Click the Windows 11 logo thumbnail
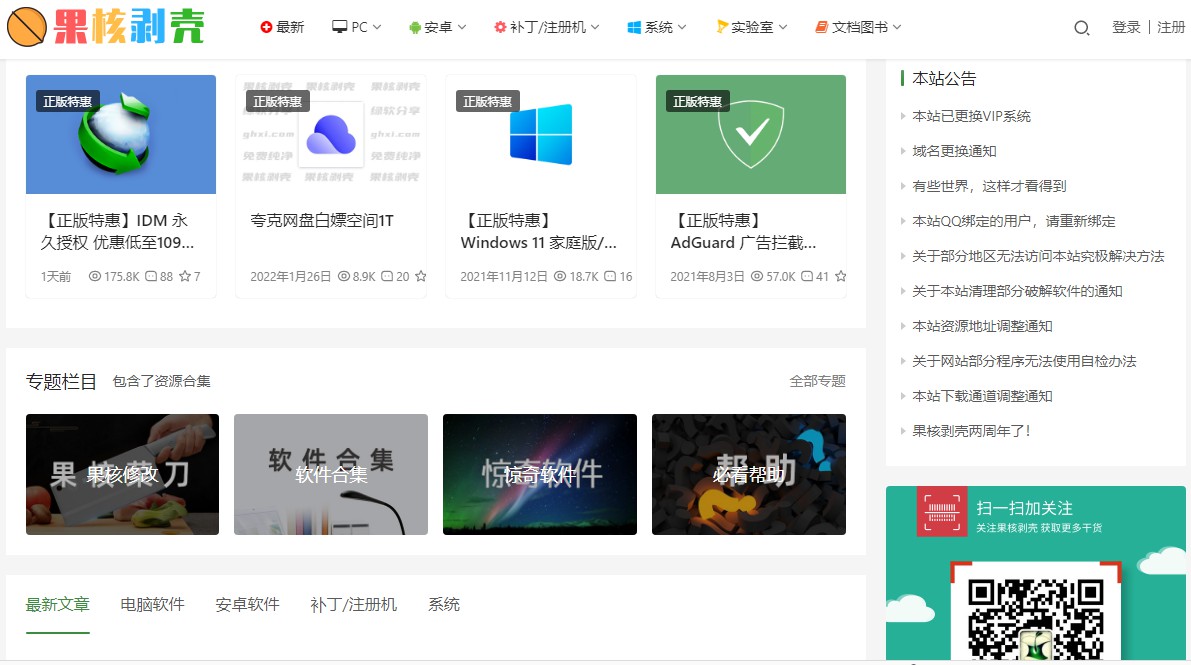 [x=541, y=135]
